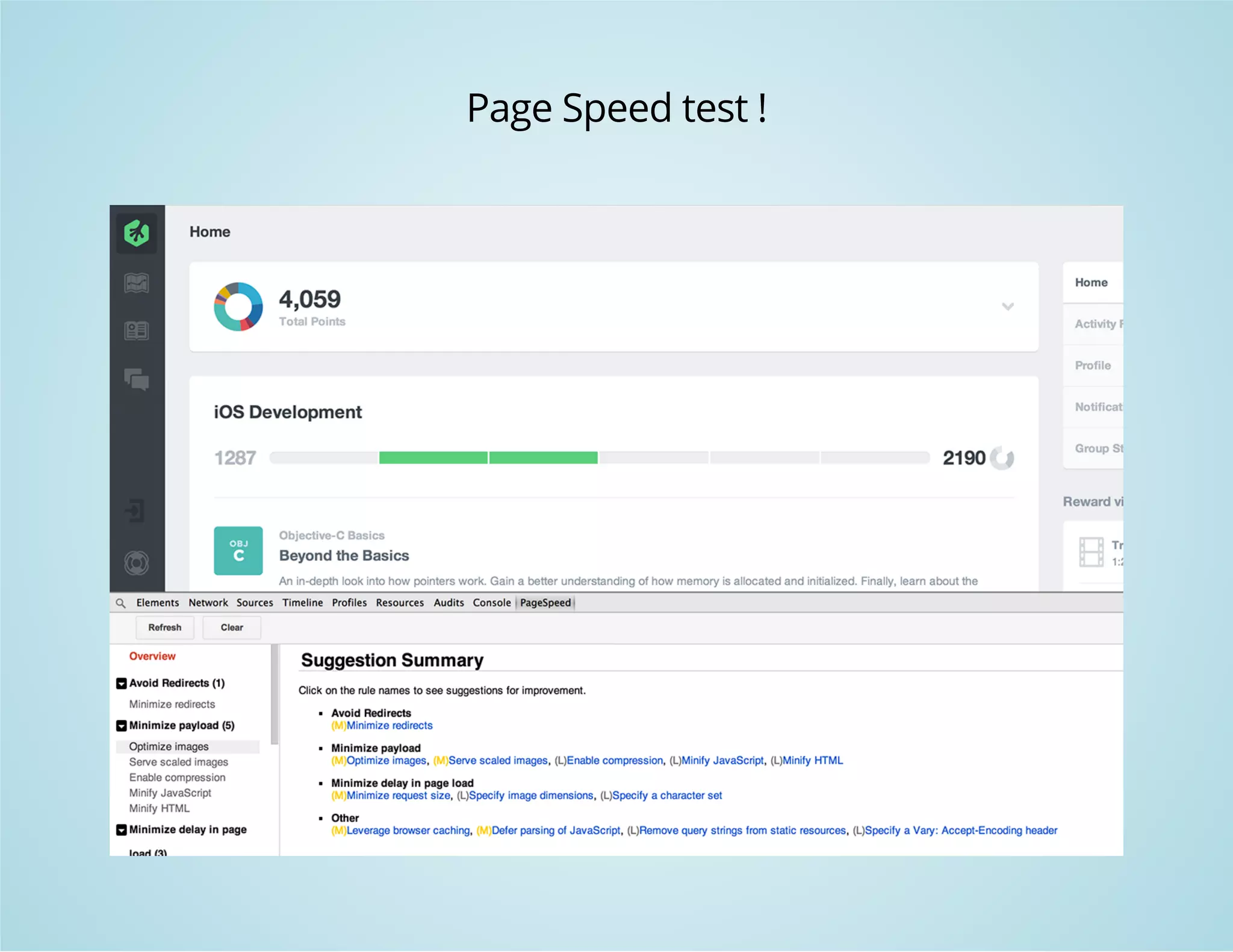Select Overview in PageSpeed sidebar

click(152, 656)
